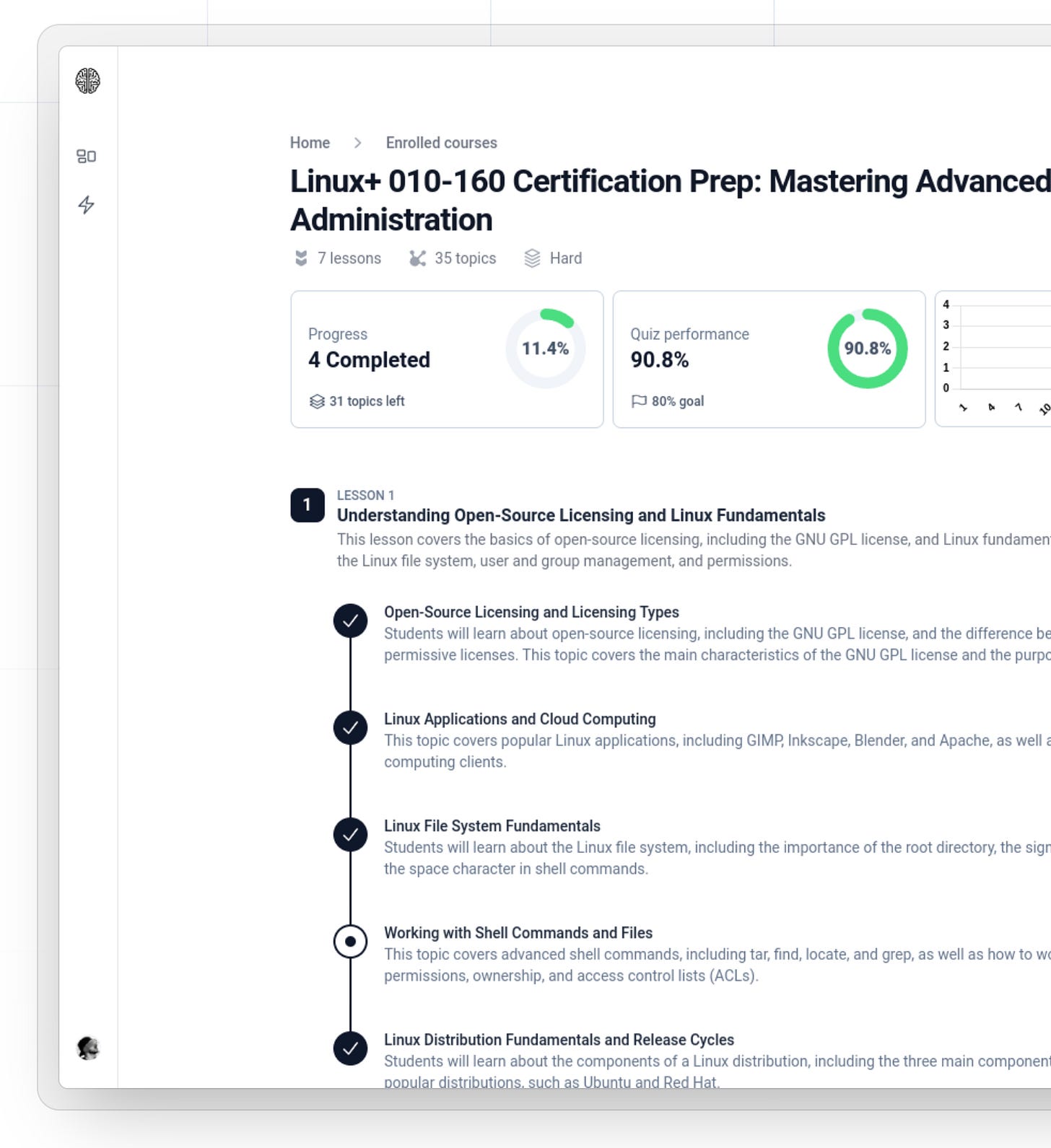This screenshot has width=1051, height=1148.
Task: Click the brain logo icon
Action: pyautogui.click(x=87, y=81)
